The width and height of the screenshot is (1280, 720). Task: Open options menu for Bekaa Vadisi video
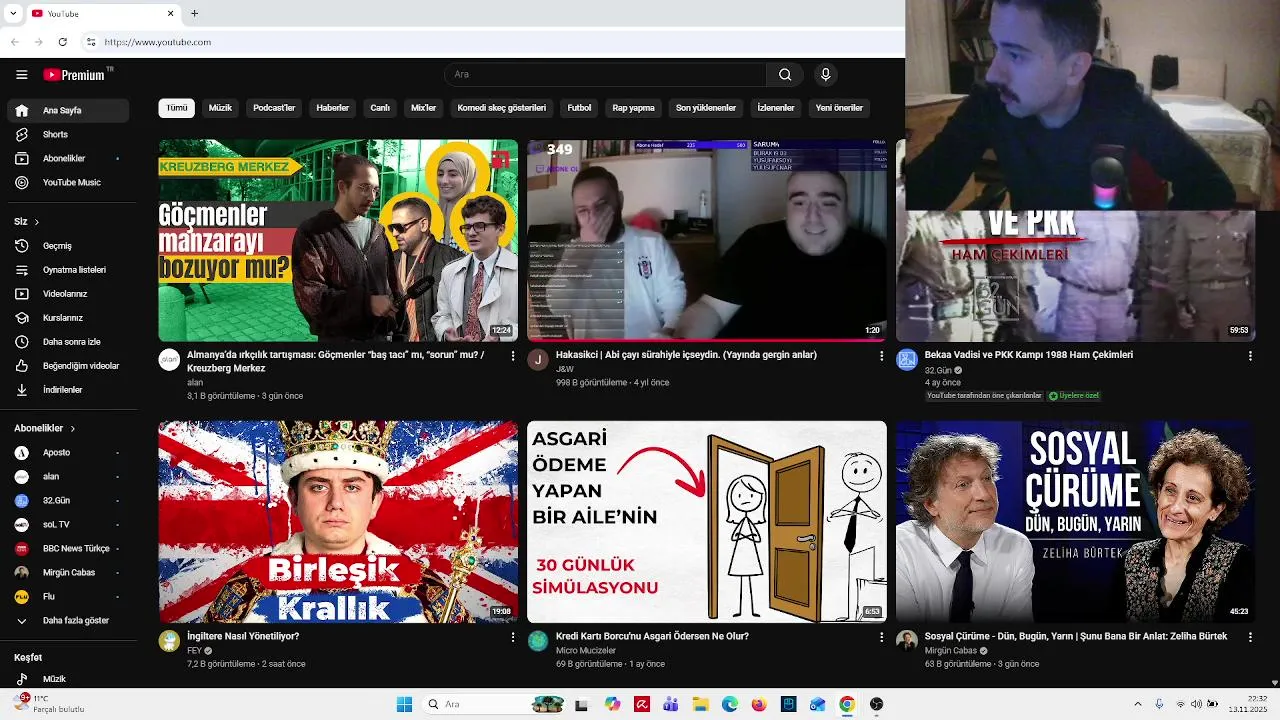tap(1250, 355)
